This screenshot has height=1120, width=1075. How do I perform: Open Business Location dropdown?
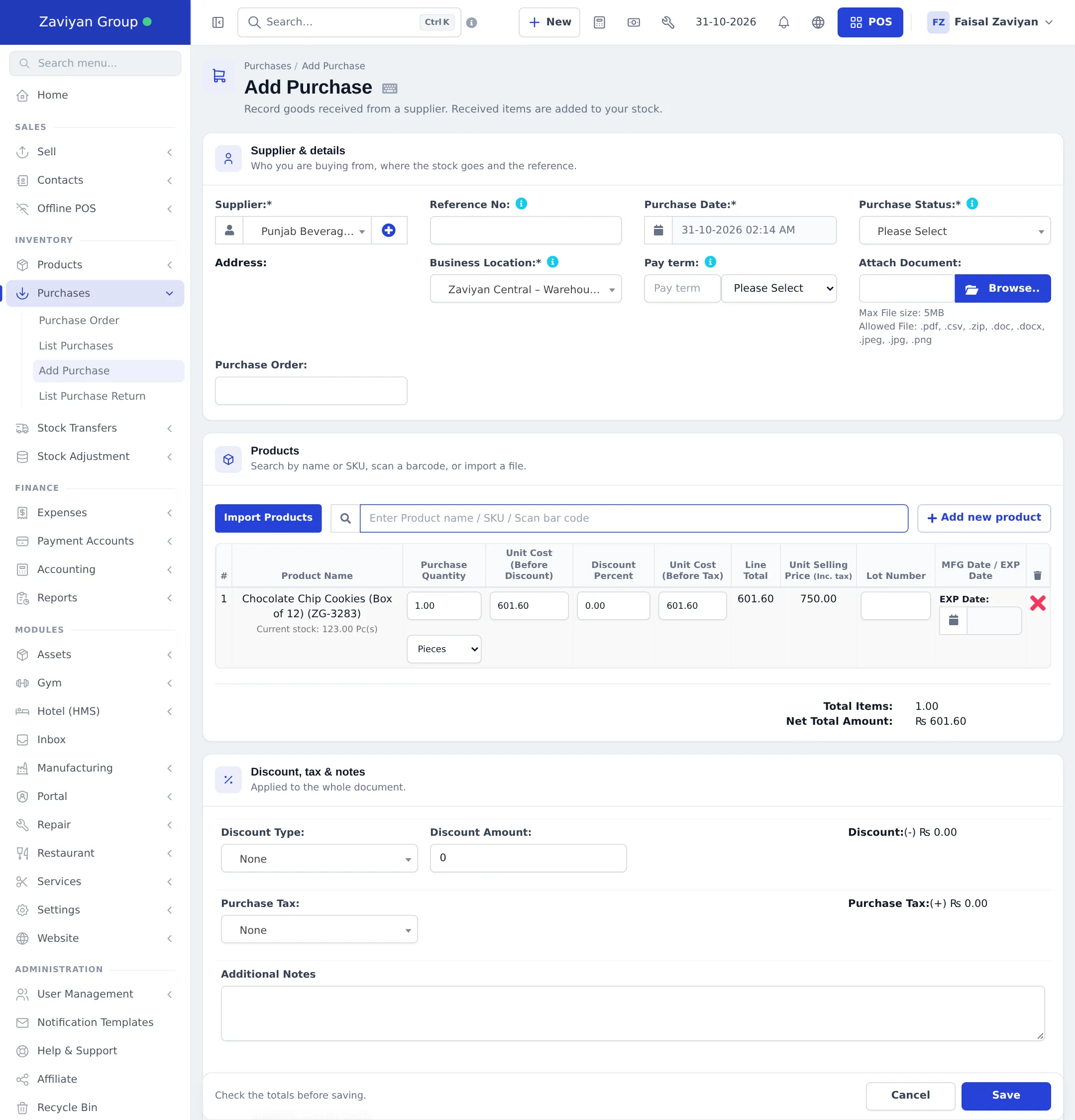526,289
